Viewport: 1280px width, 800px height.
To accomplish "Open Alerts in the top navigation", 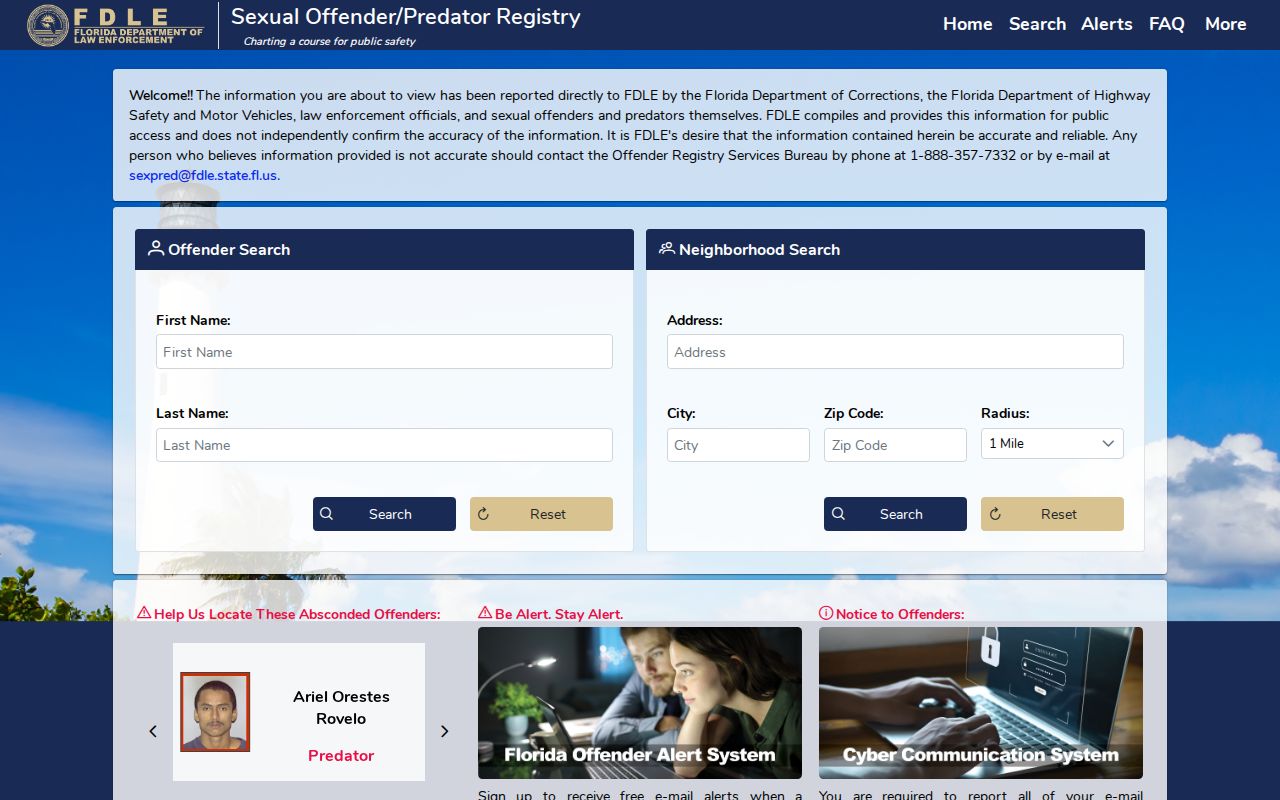I will click(1107, 24).
